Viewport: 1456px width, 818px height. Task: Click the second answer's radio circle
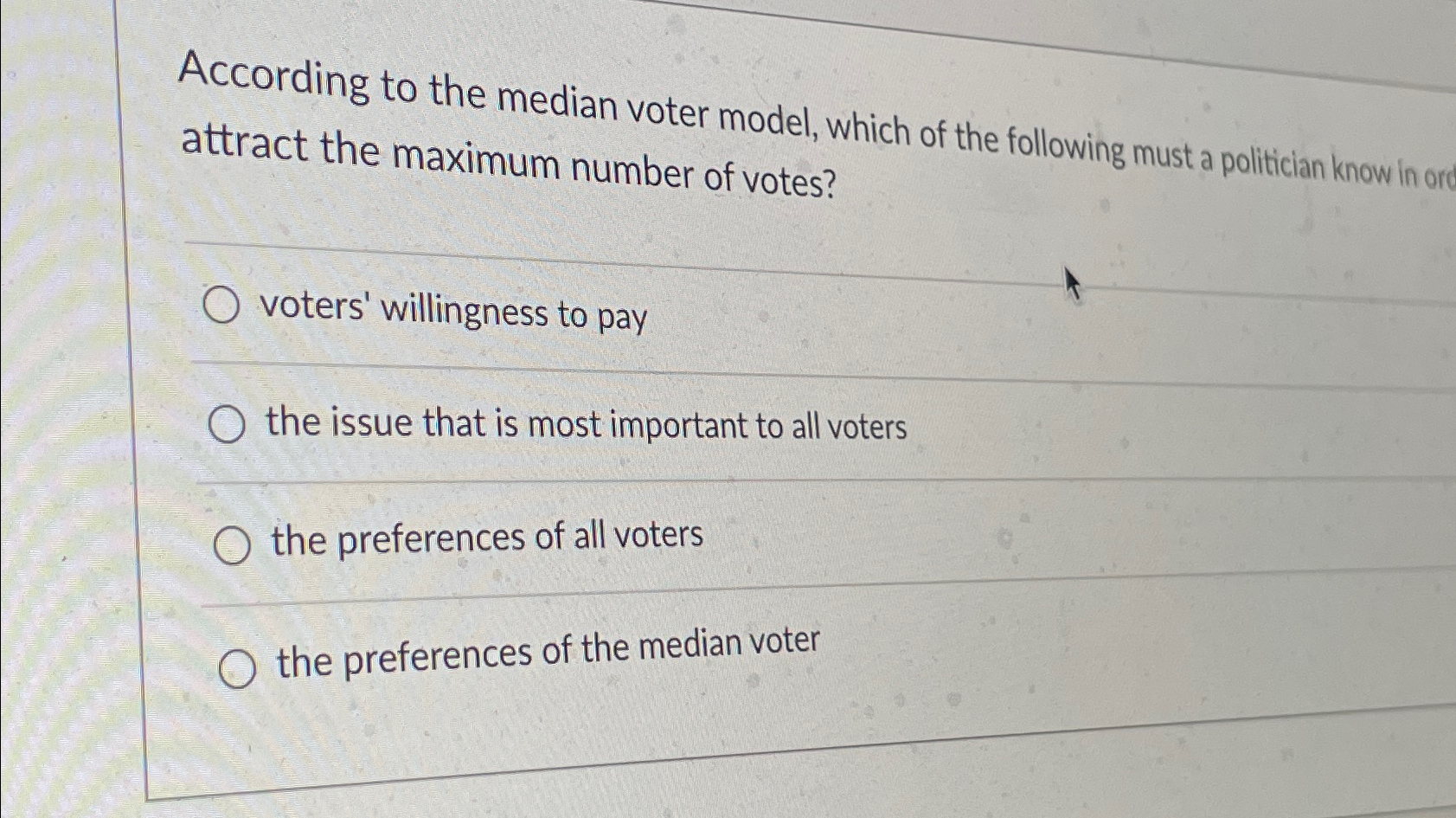pos(229,423)
